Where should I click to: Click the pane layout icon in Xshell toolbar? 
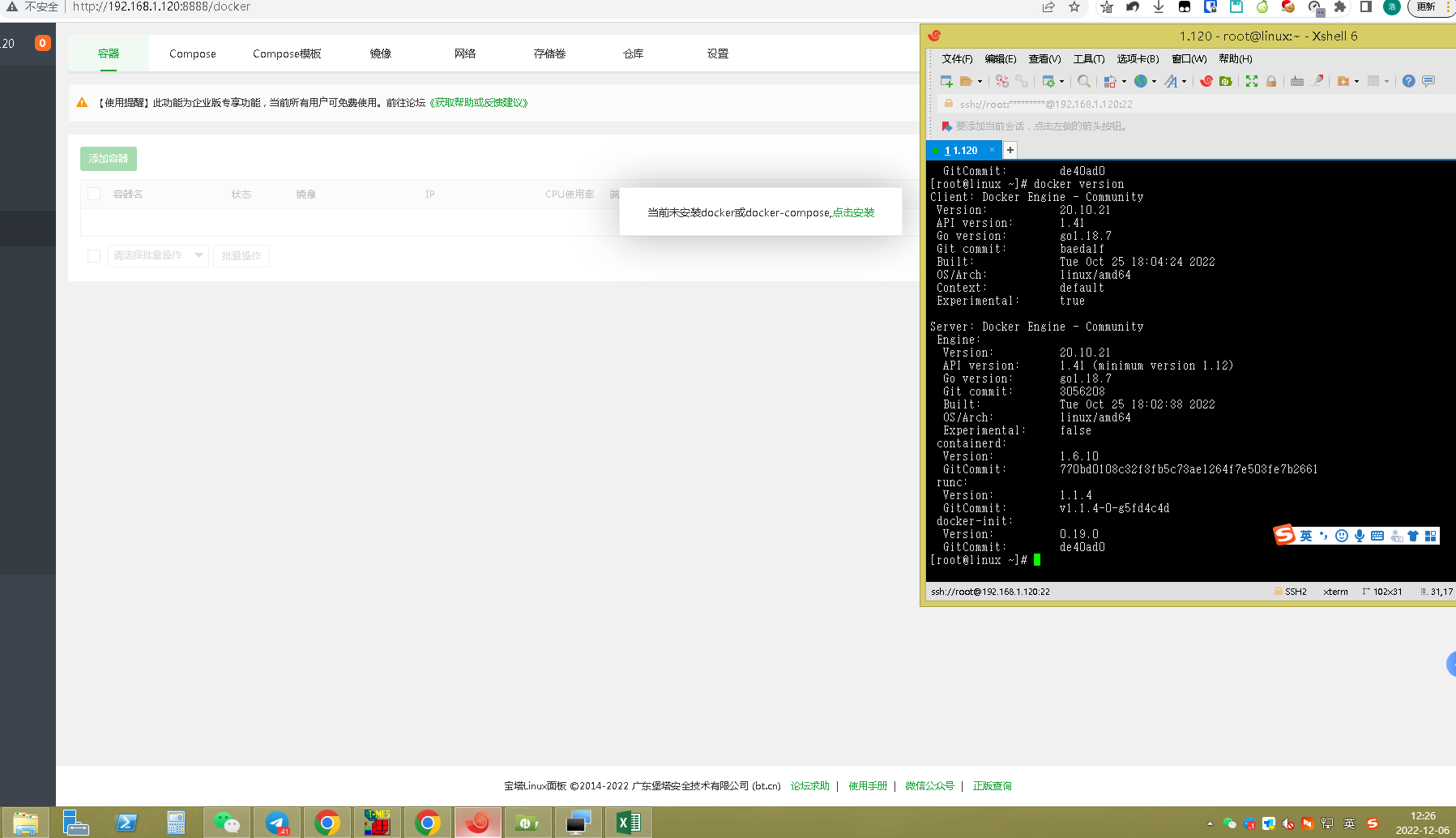point(1373,81)
